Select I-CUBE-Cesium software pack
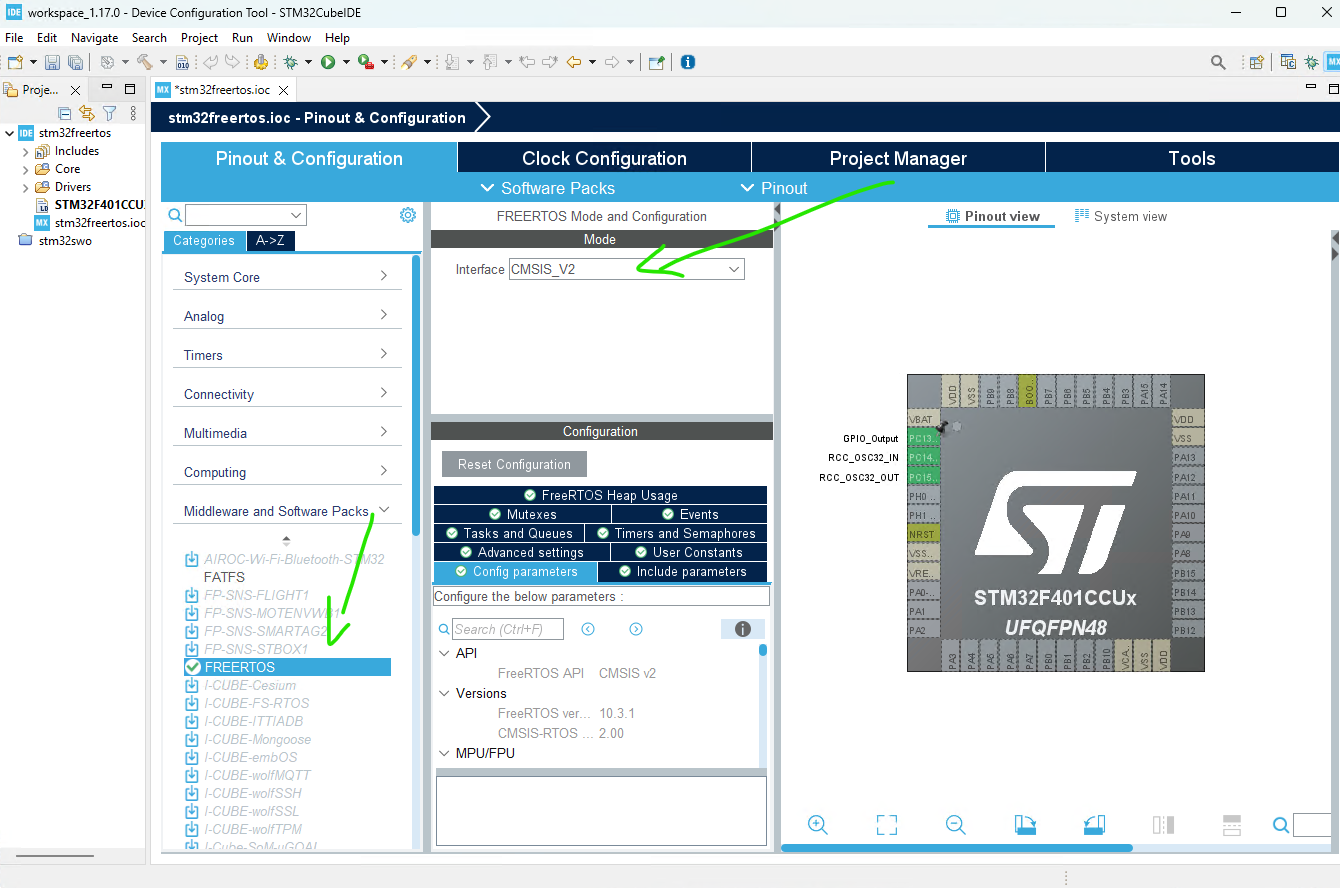The height and width of the screenshot is (888, 1340). 250,685
